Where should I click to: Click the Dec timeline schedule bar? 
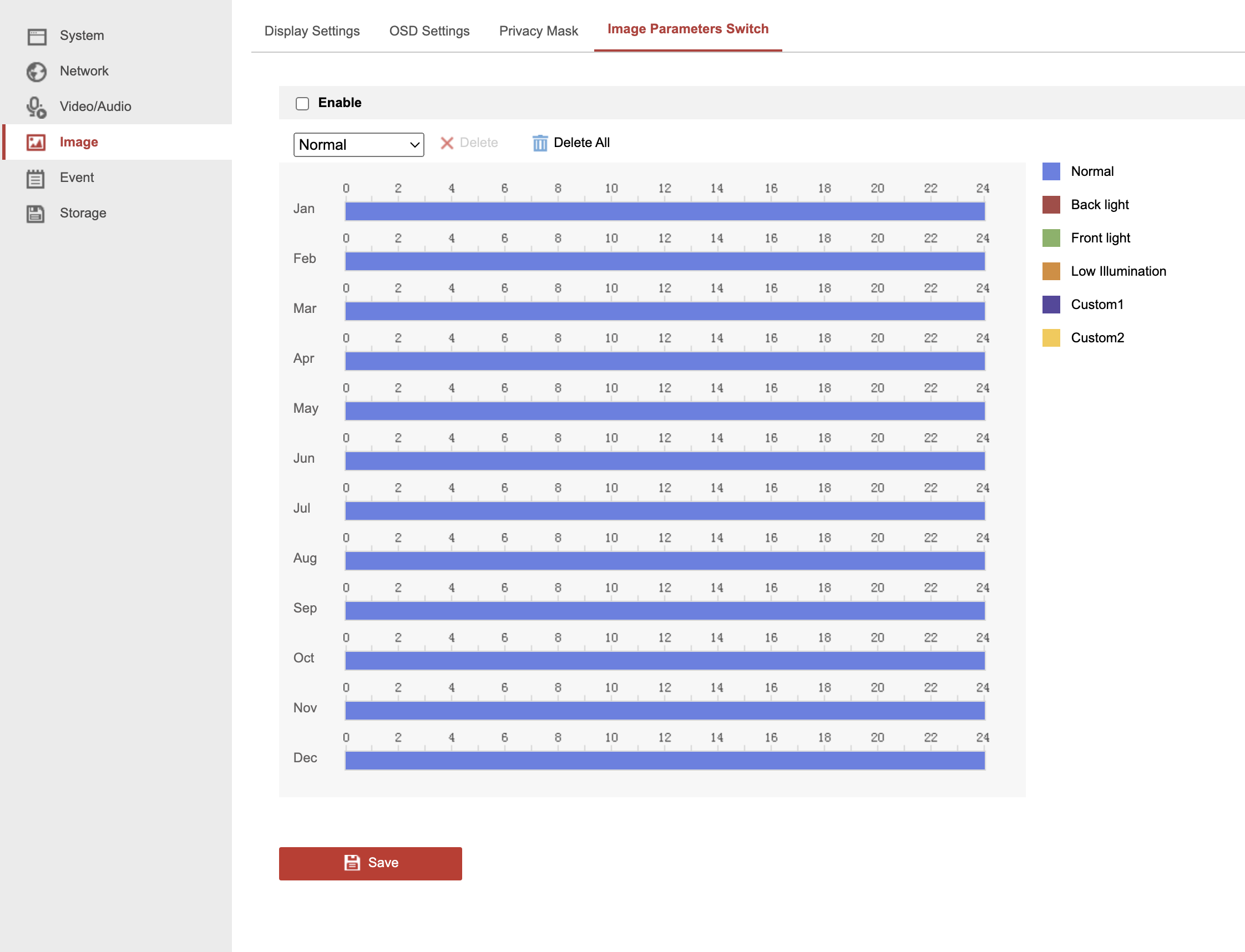664,761
